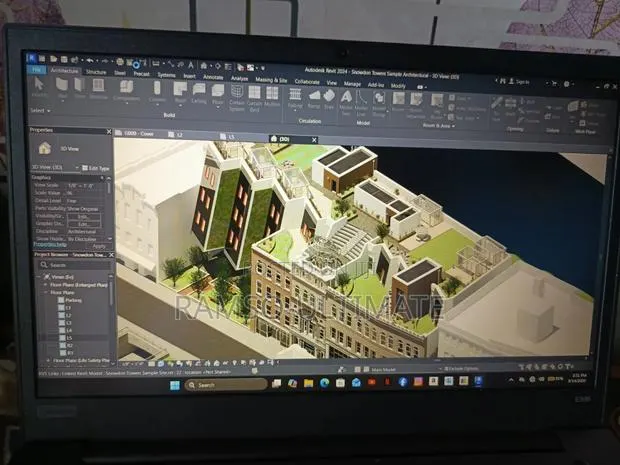Select the L5 floor plan item
This screenshot has width=620, height=465.
(x=68, y=338)
